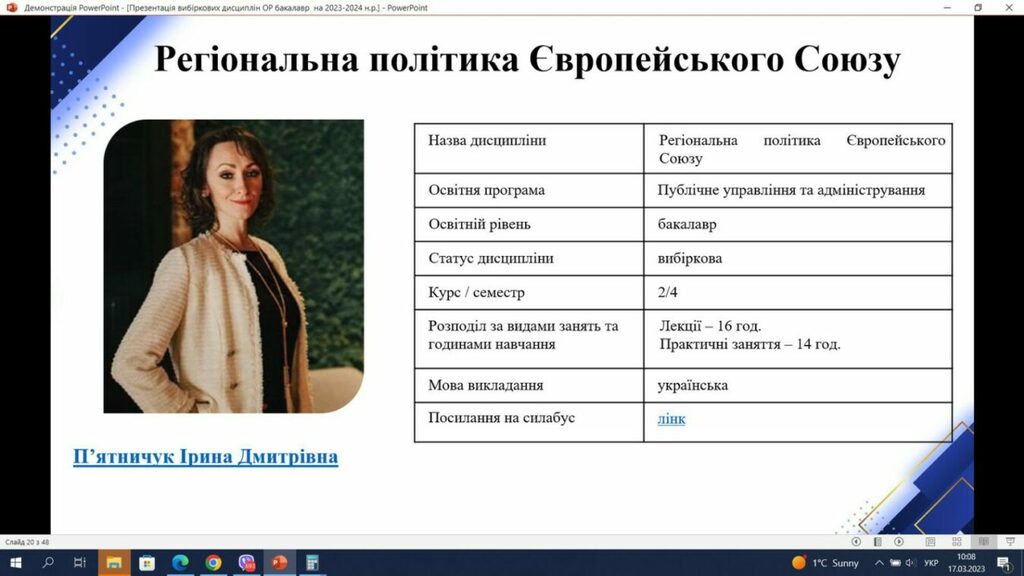
Task: Open File Explorer from the taskbar
Action: click(115, 562)
